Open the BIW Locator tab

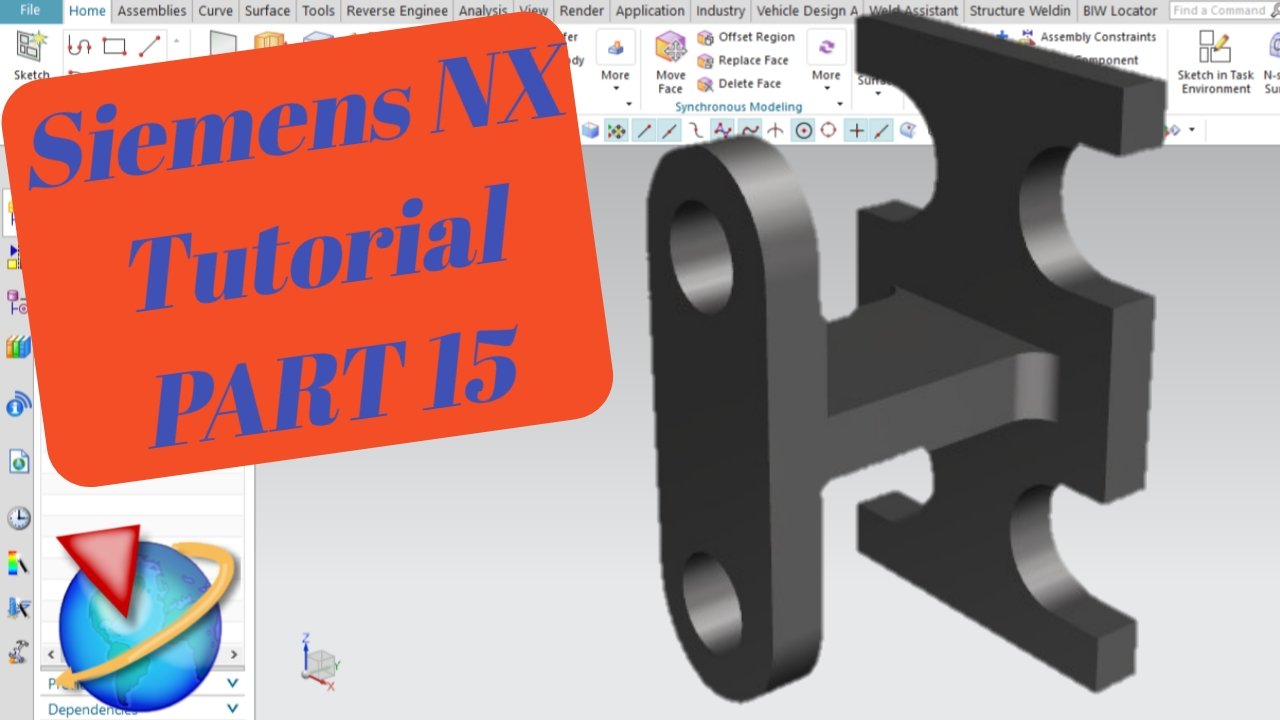click(x=1120, y=11)
